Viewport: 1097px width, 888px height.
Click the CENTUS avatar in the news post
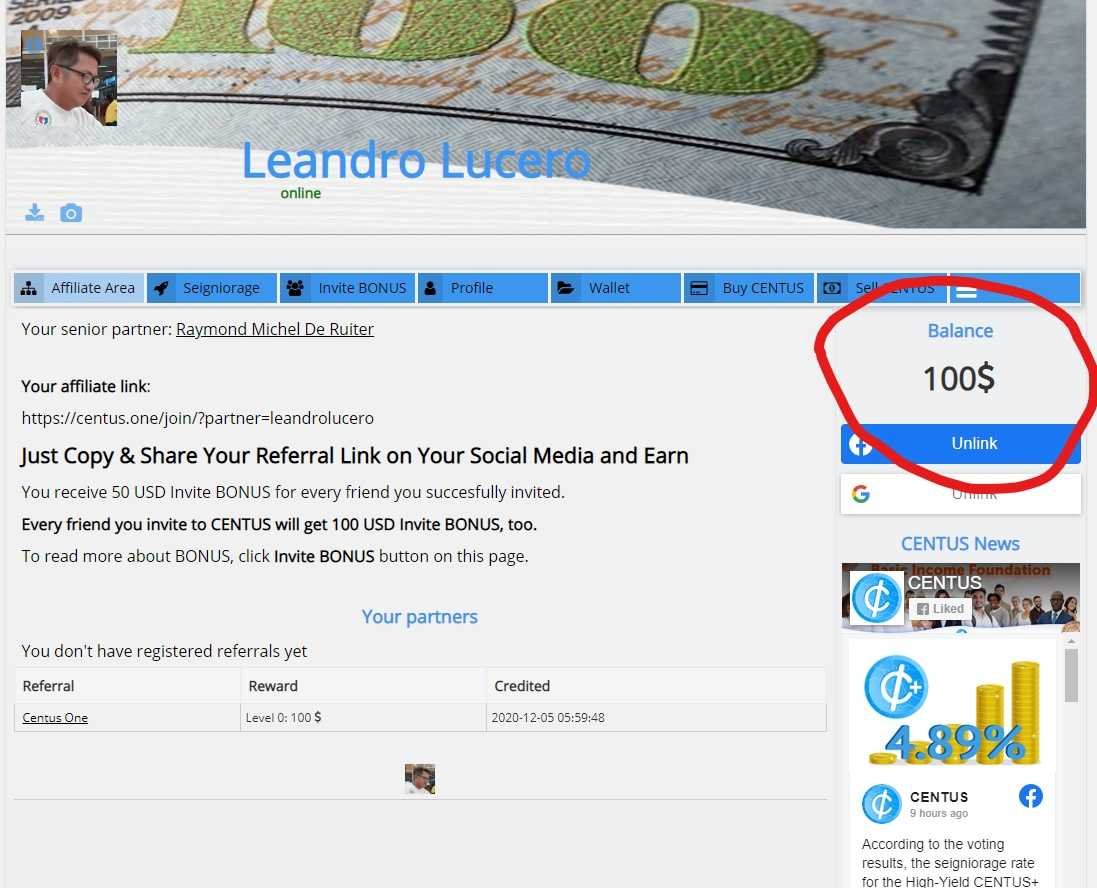[882, 804]
